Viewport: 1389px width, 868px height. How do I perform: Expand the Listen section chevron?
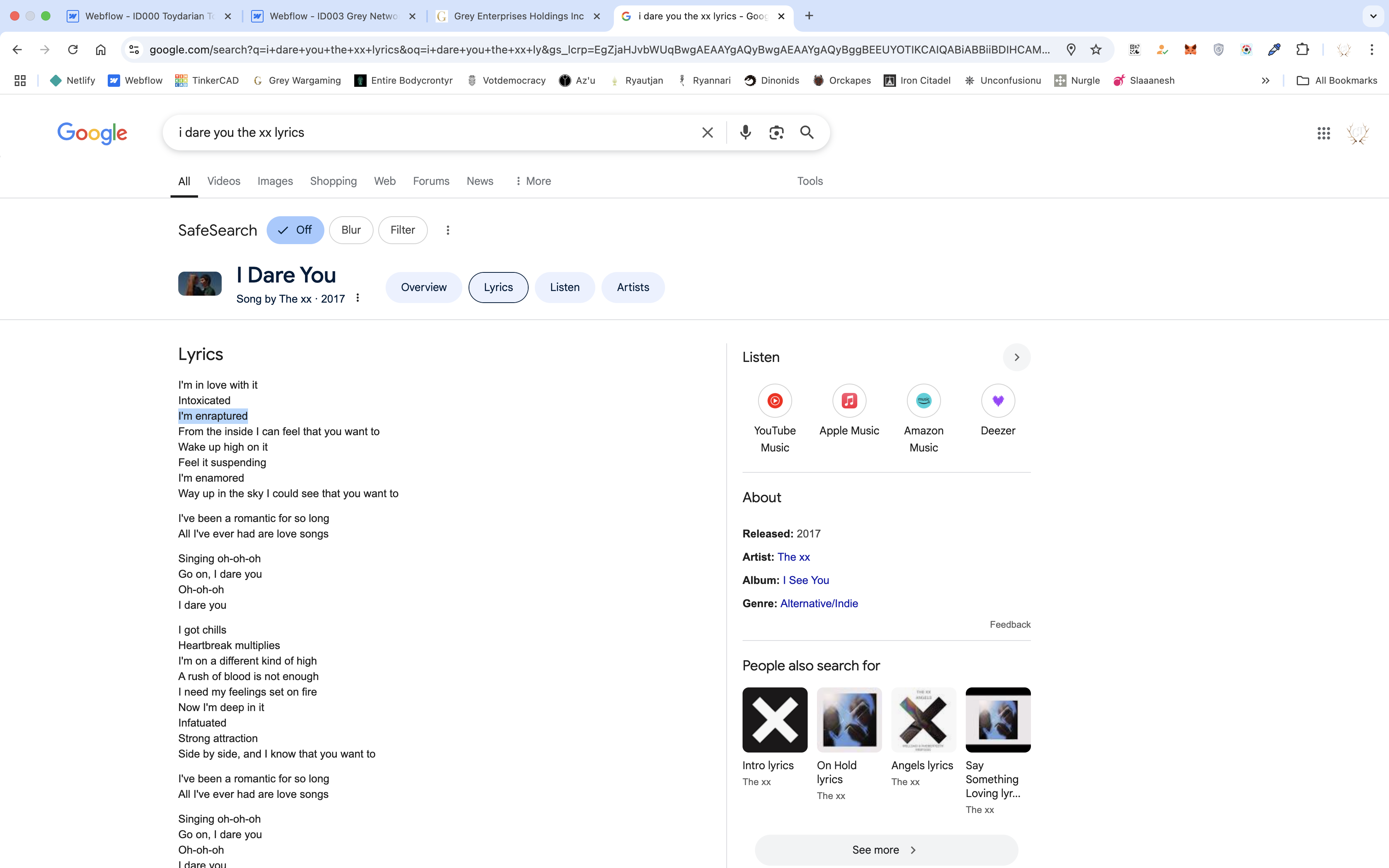click(1017, 357)
